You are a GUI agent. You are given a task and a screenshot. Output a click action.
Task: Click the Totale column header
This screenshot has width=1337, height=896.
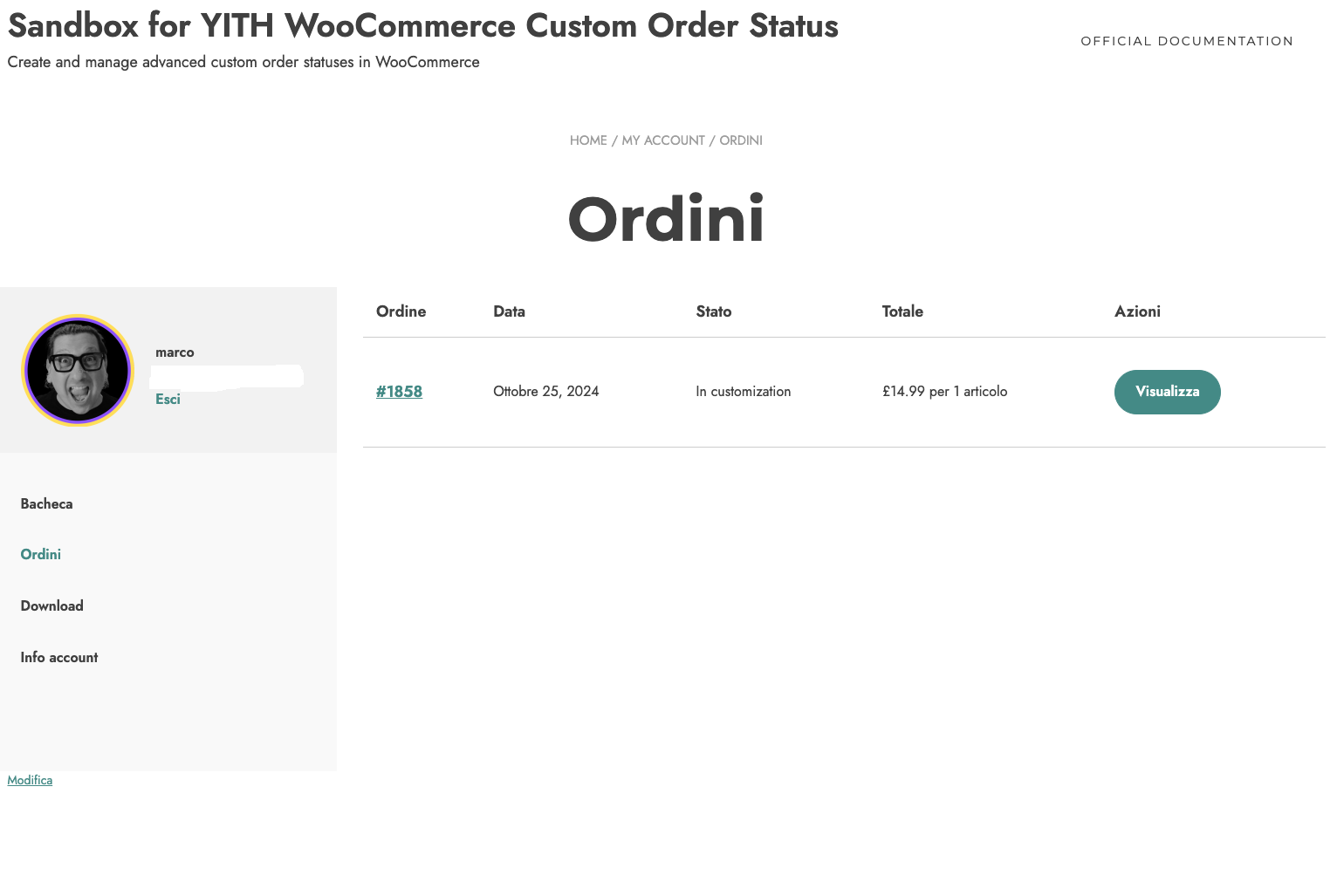(x=902, y=311)
